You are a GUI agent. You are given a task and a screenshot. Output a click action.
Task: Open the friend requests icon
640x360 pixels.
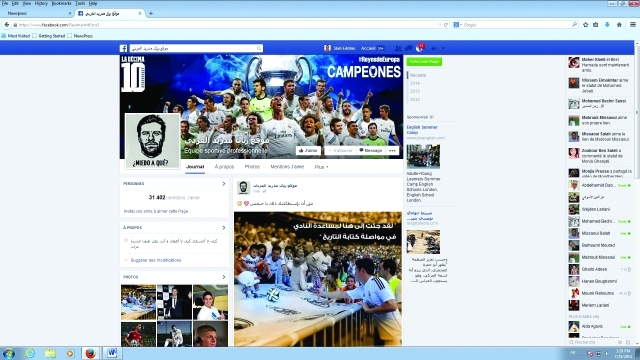(x=398, y=48)
